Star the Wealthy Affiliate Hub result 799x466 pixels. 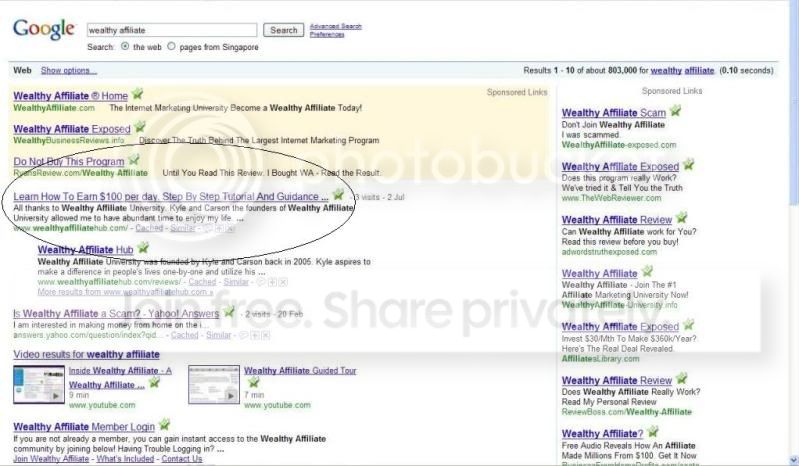pos(143,248)
